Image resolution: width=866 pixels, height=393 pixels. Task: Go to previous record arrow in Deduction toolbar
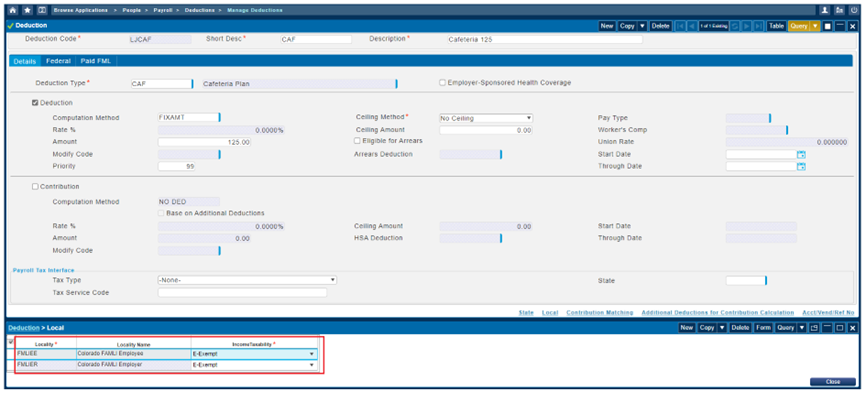pyautogui.click(x=691, y=26)
